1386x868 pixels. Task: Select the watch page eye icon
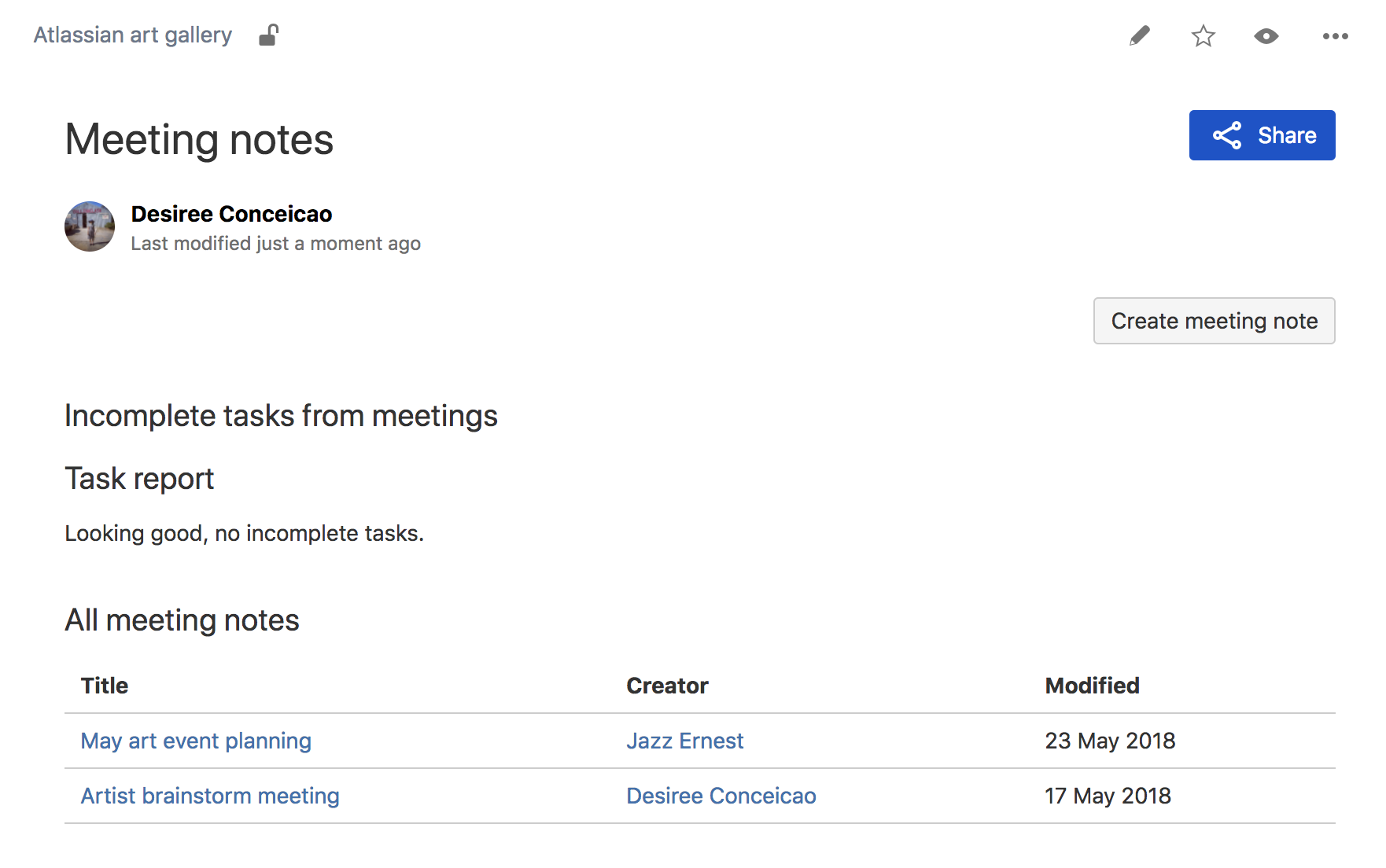[x=1266, y=35]
